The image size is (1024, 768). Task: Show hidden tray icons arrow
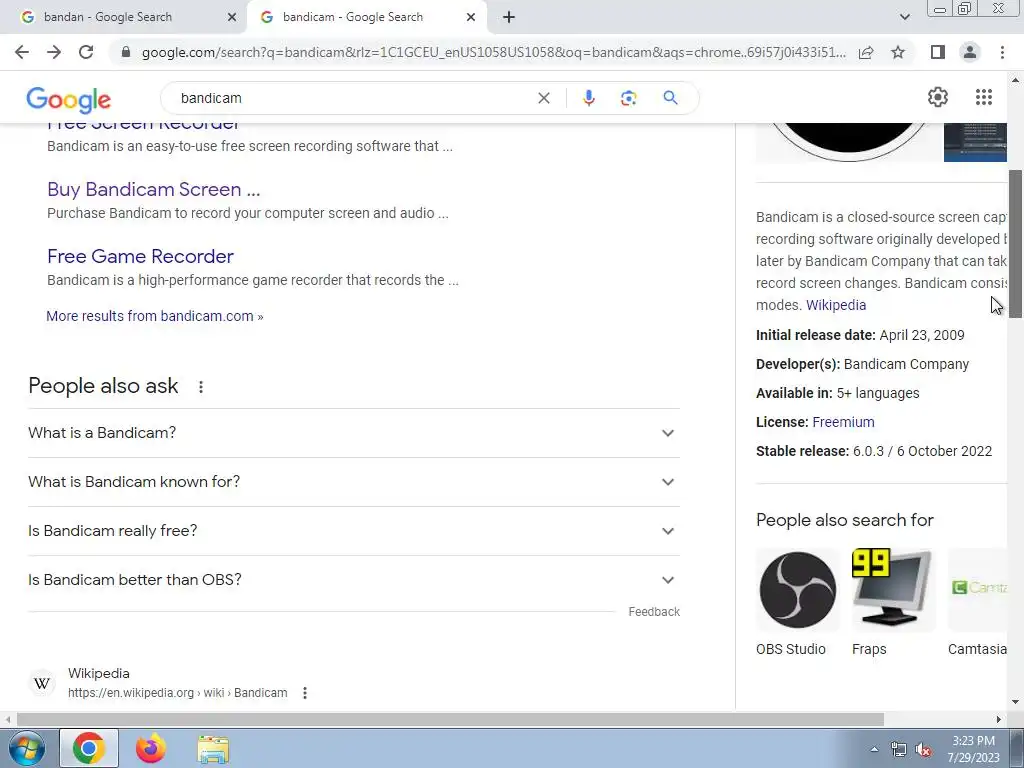[874, 749]
